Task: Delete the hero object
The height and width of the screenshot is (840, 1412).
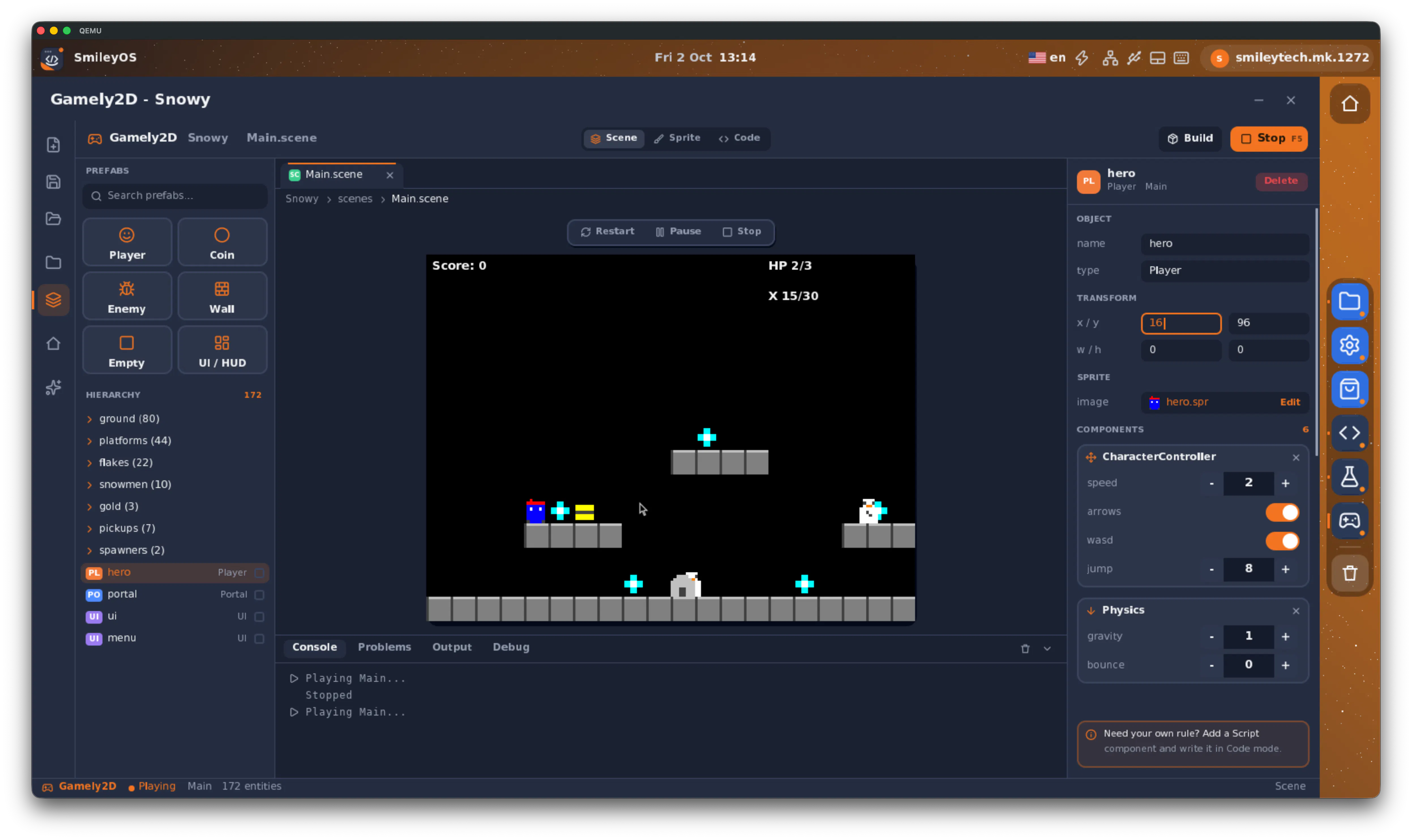Action: (x=1281, y=181)
